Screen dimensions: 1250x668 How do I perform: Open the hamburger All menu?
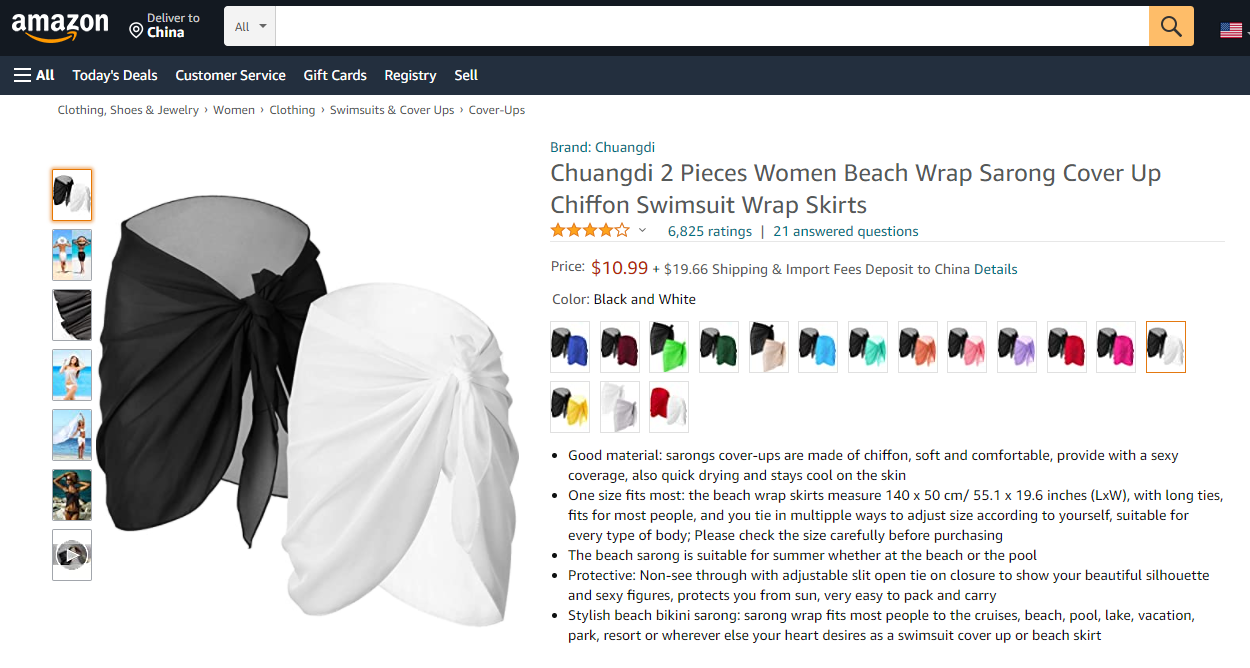point(34,75)
